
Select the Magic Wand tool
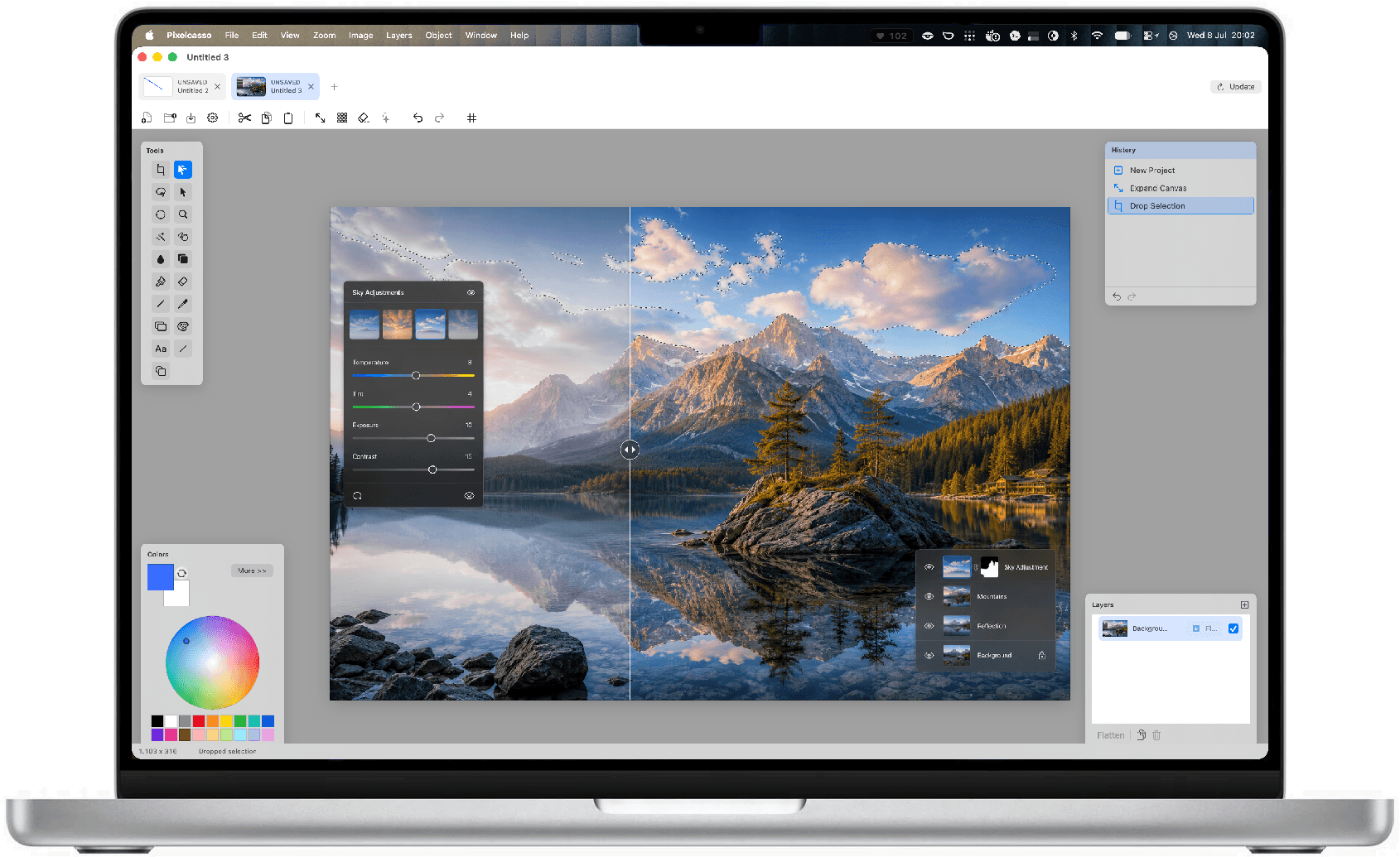161,237
